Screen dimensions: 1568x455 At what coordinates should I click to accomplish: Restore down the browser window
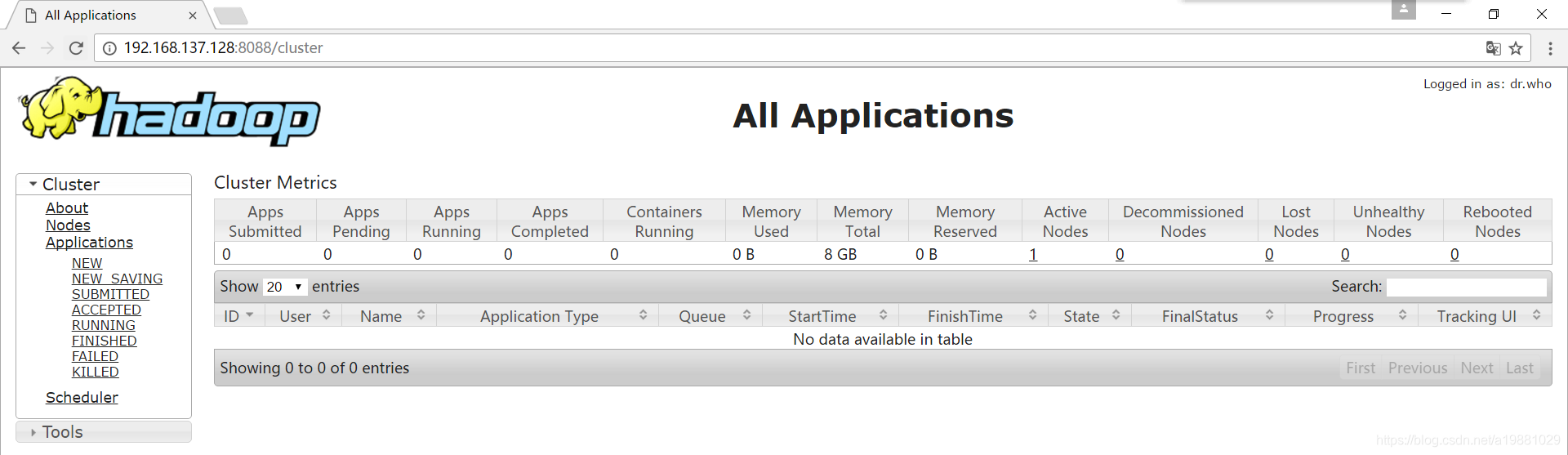(x=1494, y=14)
